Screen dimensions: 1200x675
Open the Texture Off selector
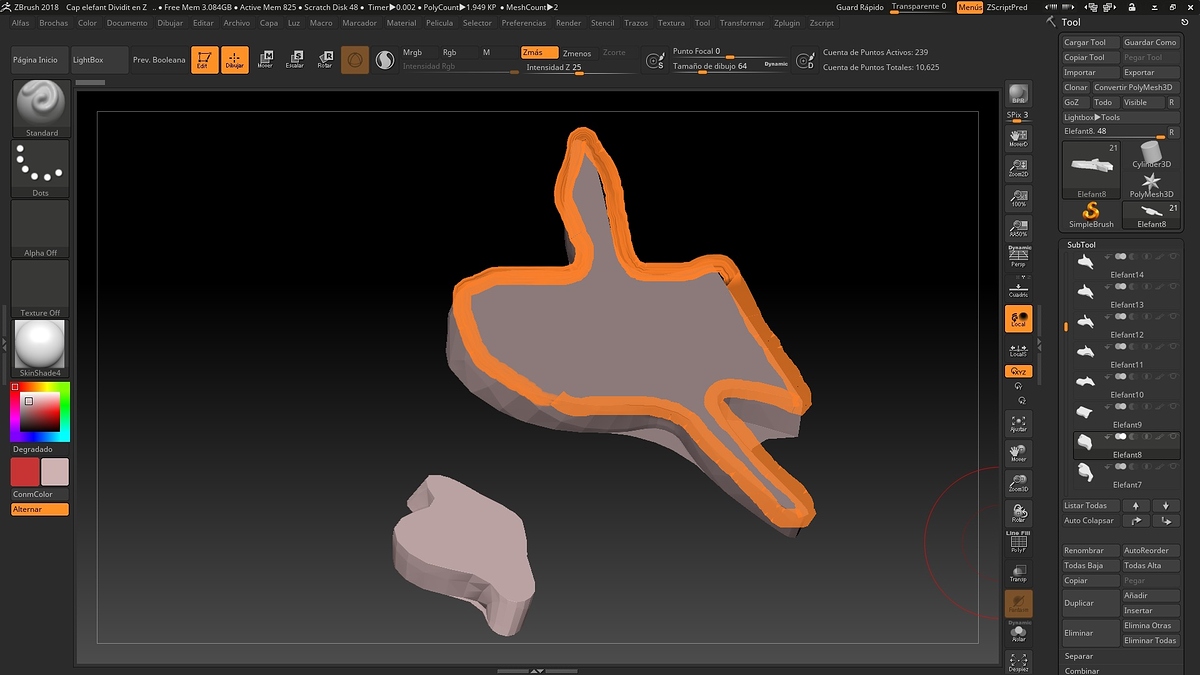pyautogui.click(x=41, y=288)
